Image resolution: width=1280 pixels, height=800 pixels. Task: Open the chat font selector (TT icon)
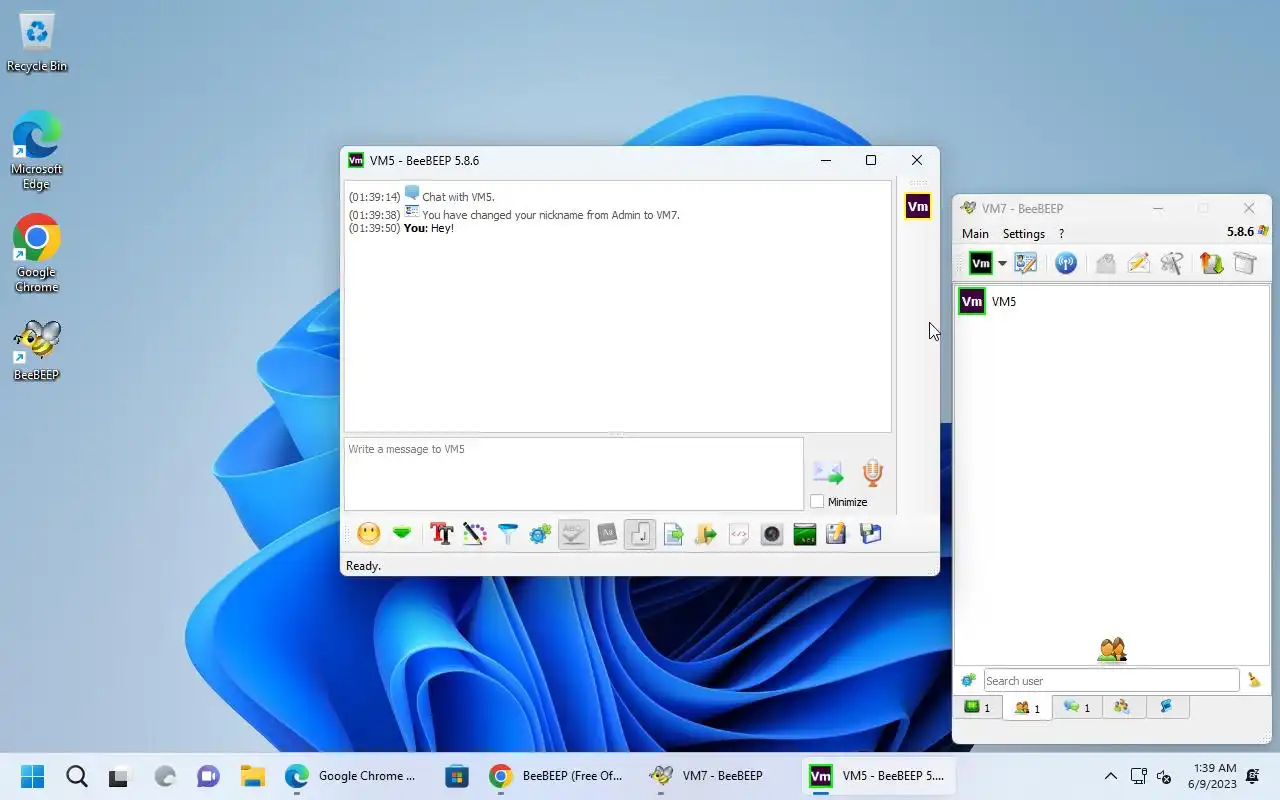[x=442, y=534]
